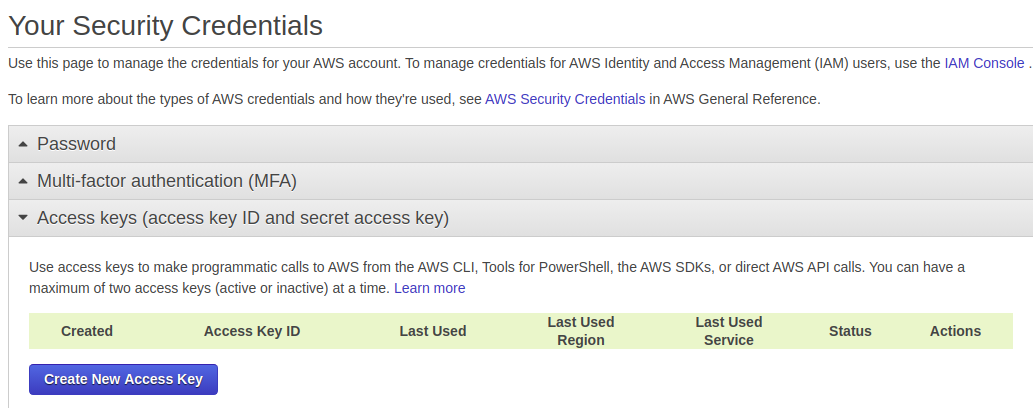Image resolution: width=1033 pixels, height=408 pixels.
Task: Click the Last Used Region column header
Action: point(581,331)
